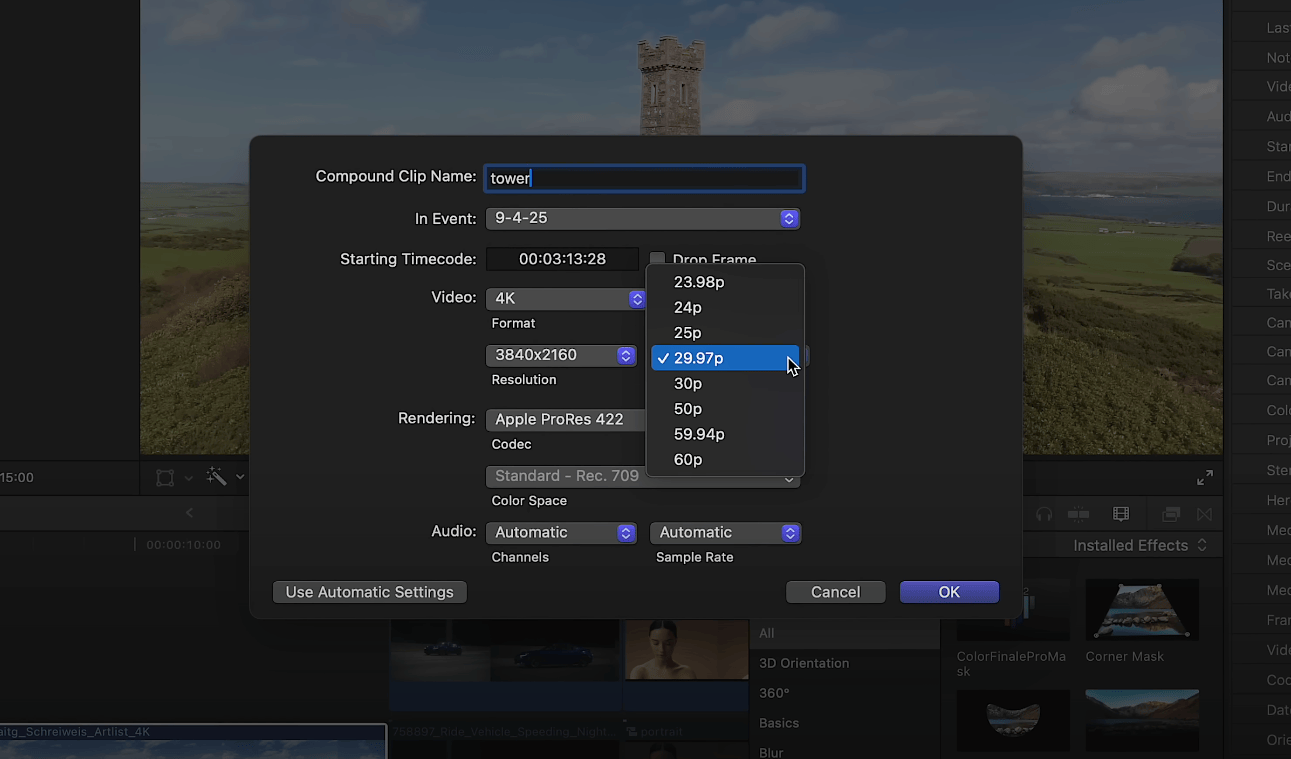Select 23.98p frame rate option
This screenshot has height=759, width=1291.
pyautogui.click(x=725, y=282)
